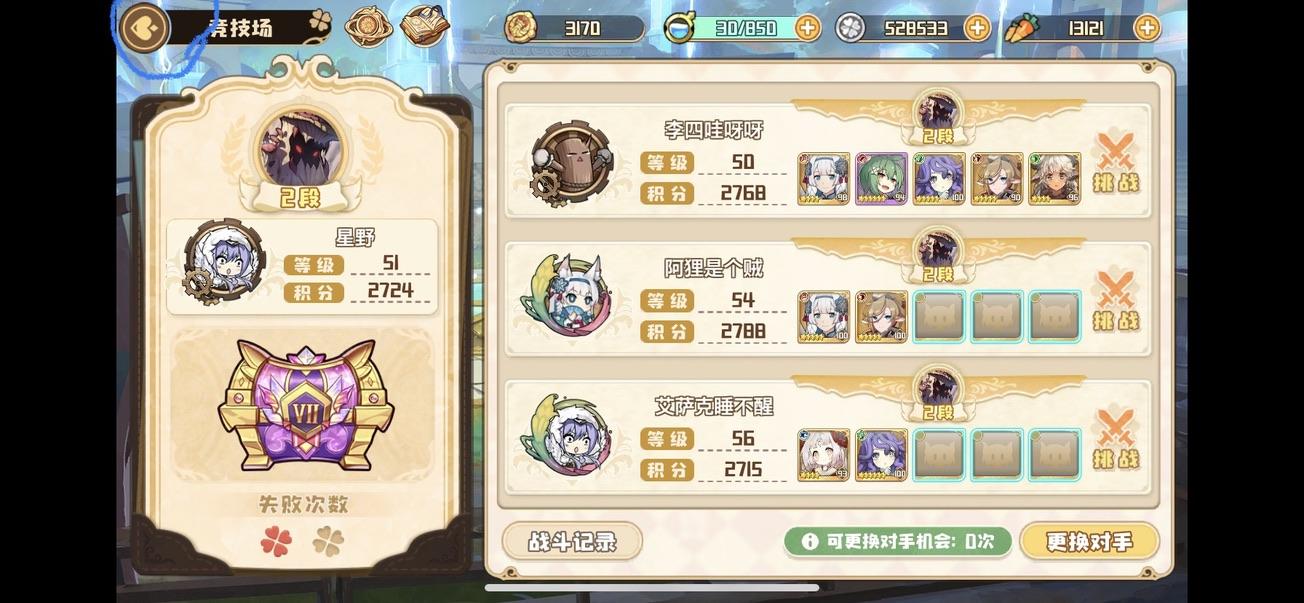Tap the info icon on the opponent refresh counter
1304x603 pixels.
click(x=809, y=542)
